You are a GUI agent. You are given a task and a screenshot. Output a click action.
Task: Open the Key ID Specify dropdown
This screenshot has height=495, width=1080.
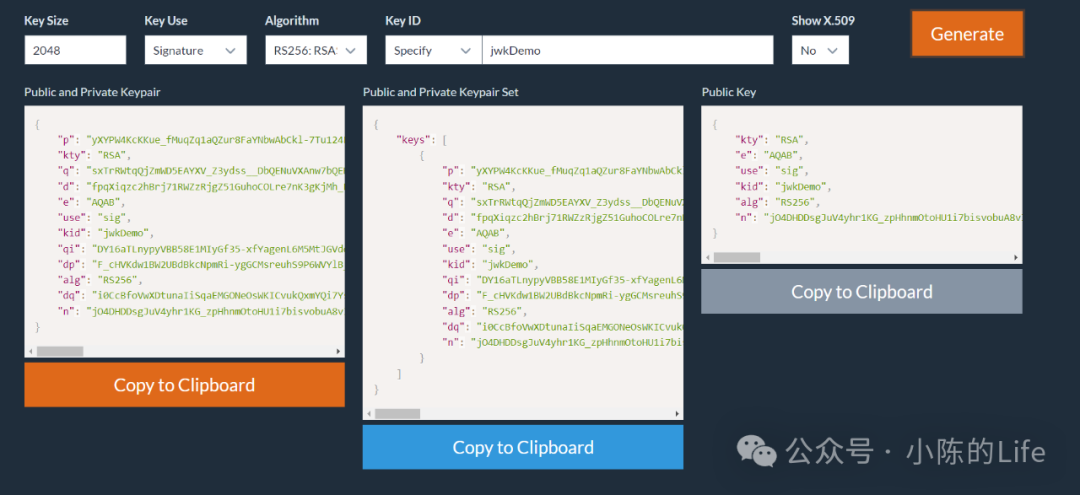tap(433, 50)
